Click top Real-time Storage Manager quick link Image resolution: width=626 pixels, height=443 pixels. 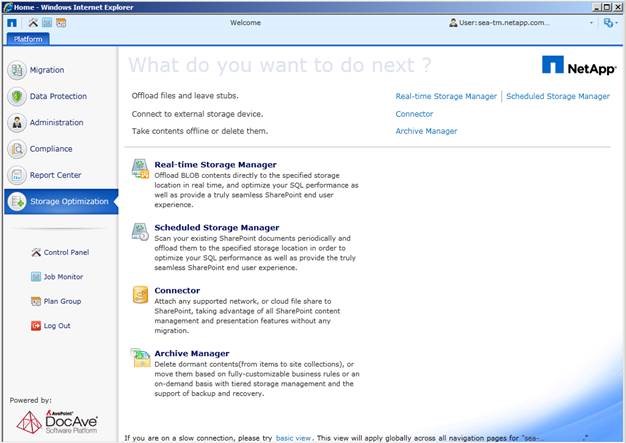(446, 96)
